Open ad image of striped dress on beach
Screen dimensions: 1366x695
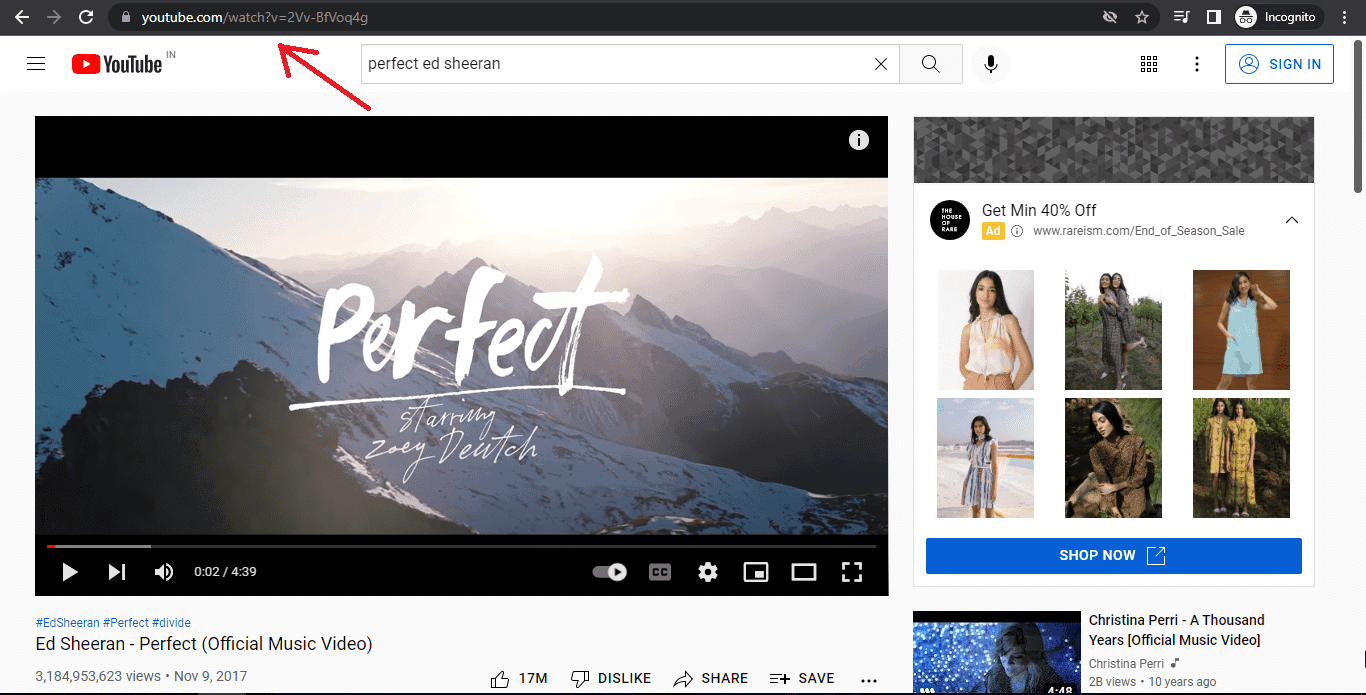(x=986, y=458)
